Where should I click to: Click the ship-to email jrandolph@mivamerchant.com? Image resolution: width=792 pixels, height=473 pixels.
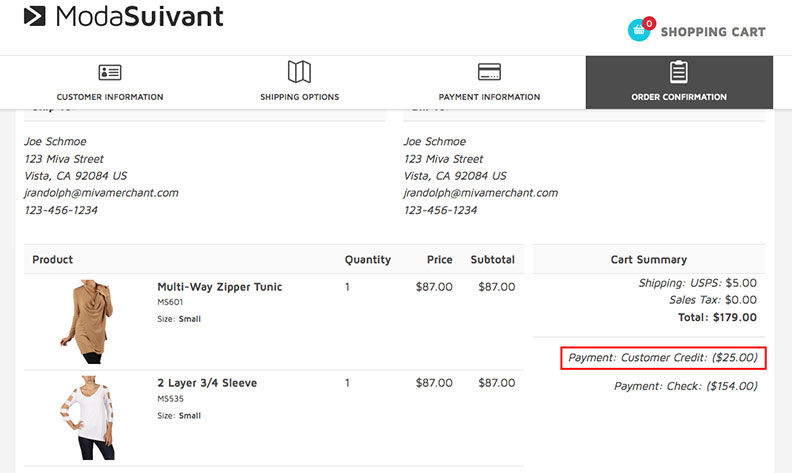pos(101,193)
